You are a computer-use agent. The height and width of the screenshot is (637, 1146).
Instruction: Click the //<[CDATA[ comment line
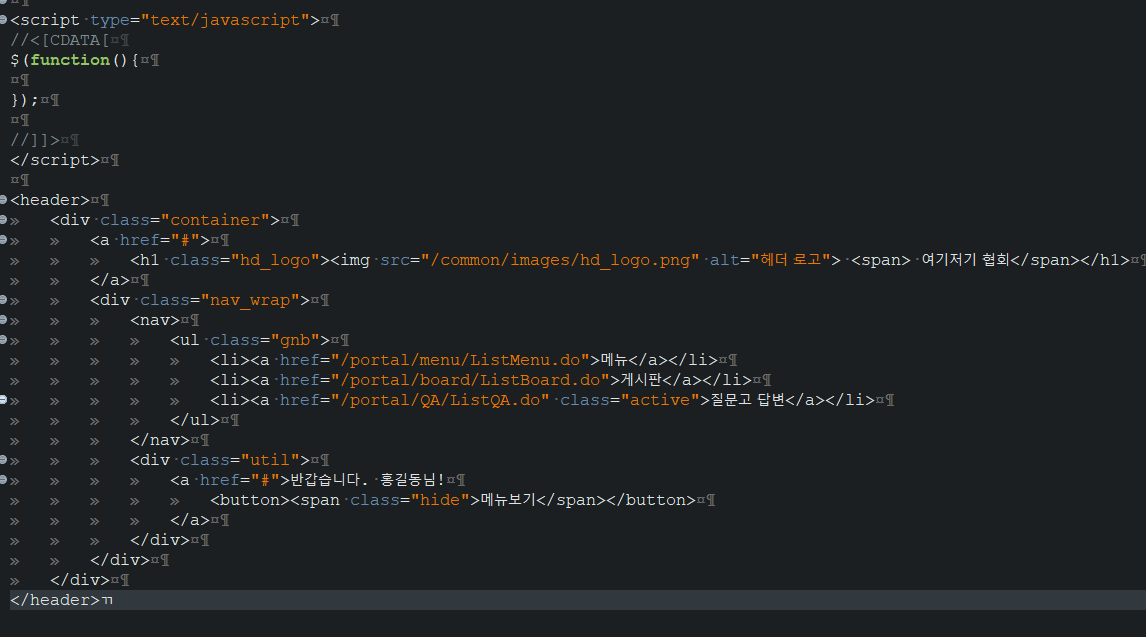click(x=60, y=40)
